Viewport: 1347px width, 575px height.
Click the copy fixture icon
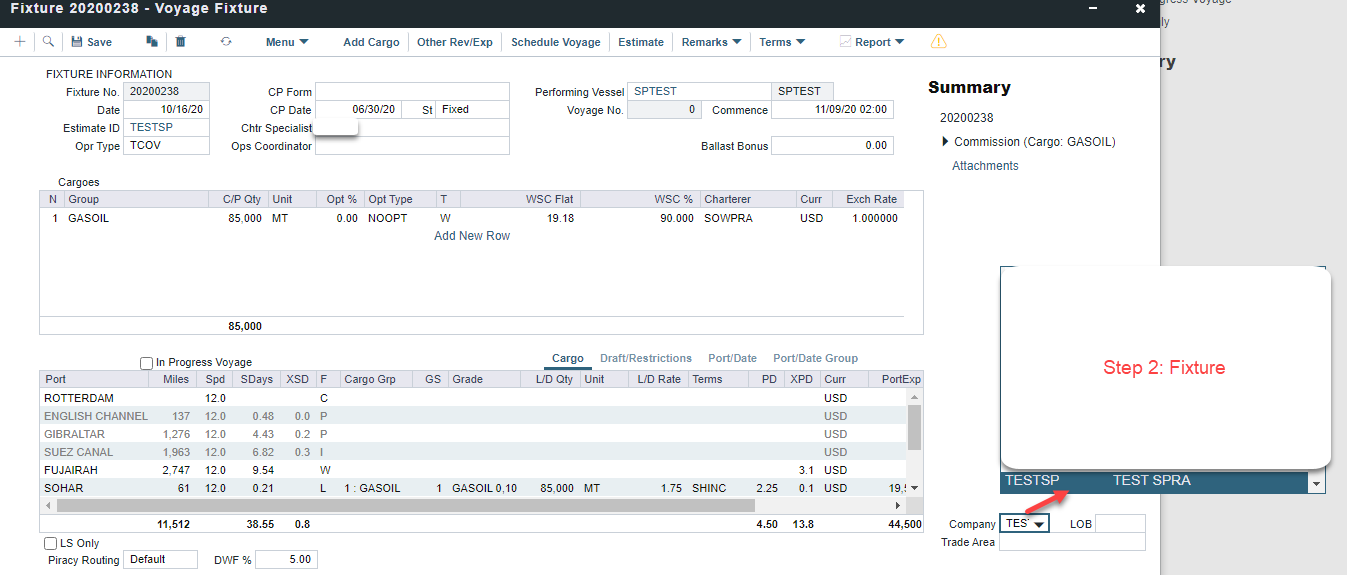coord(152,42)
